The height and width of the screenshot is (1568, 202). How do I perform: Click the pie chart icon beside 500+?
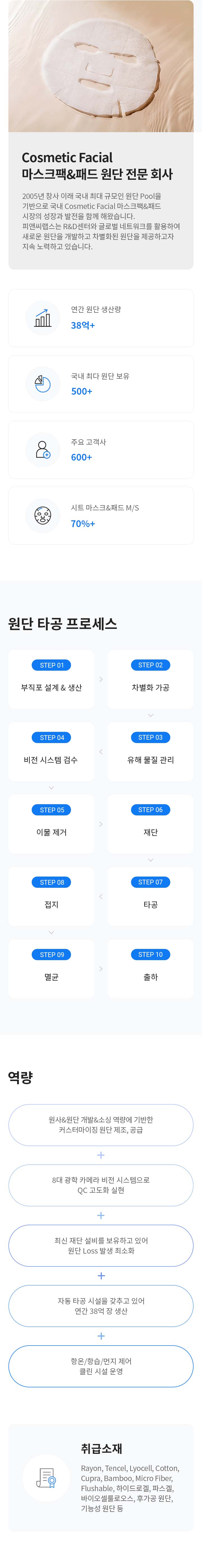click(43, 384)
